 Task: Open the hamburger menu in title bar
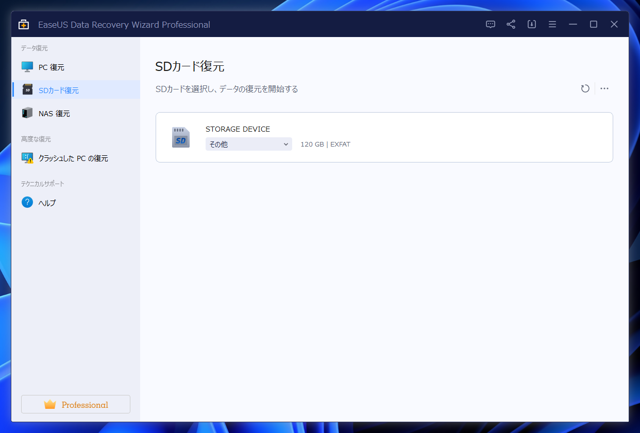click(552, 24)
